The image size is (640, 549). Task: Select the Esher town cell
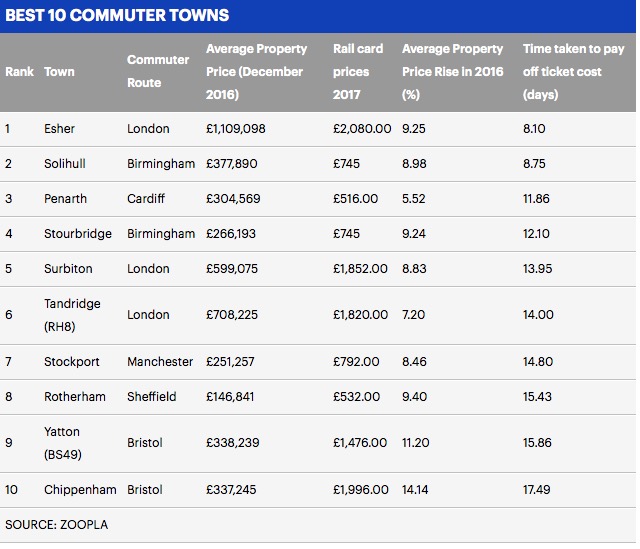[x=60, y=129]
